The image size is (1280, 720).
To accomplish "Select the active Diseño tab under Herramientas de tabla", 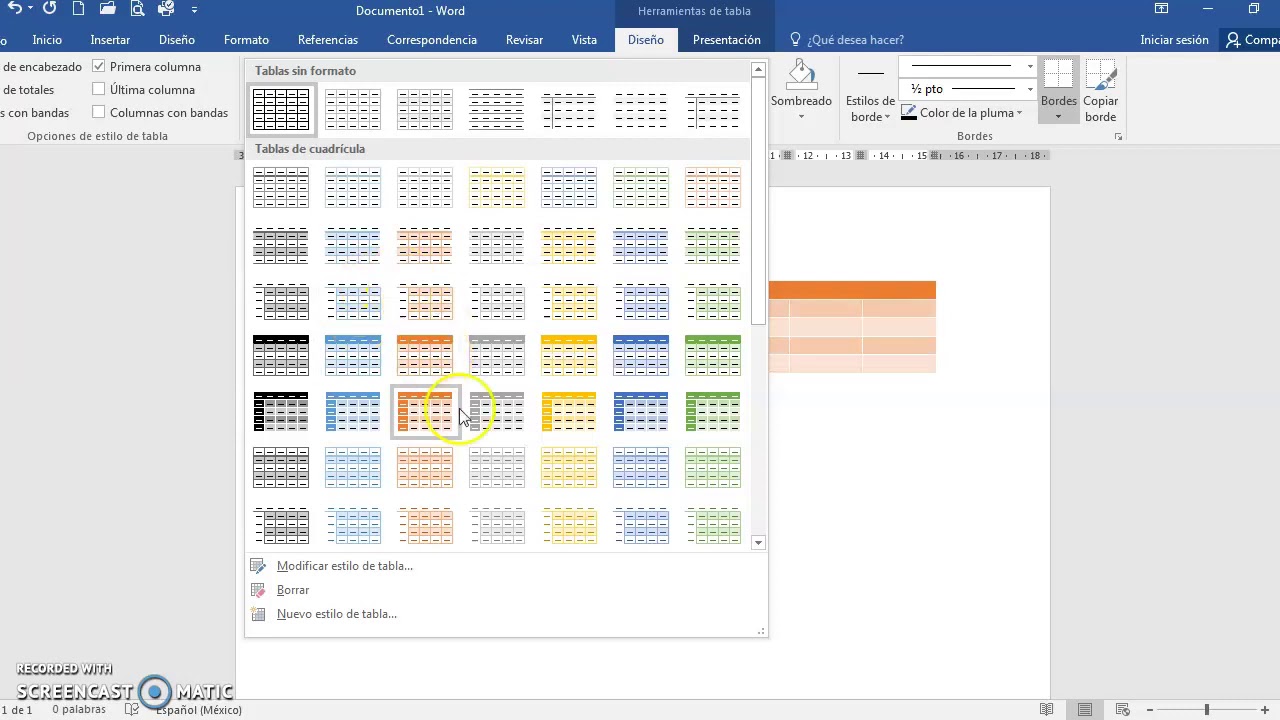I will click(x=646, y=40).
